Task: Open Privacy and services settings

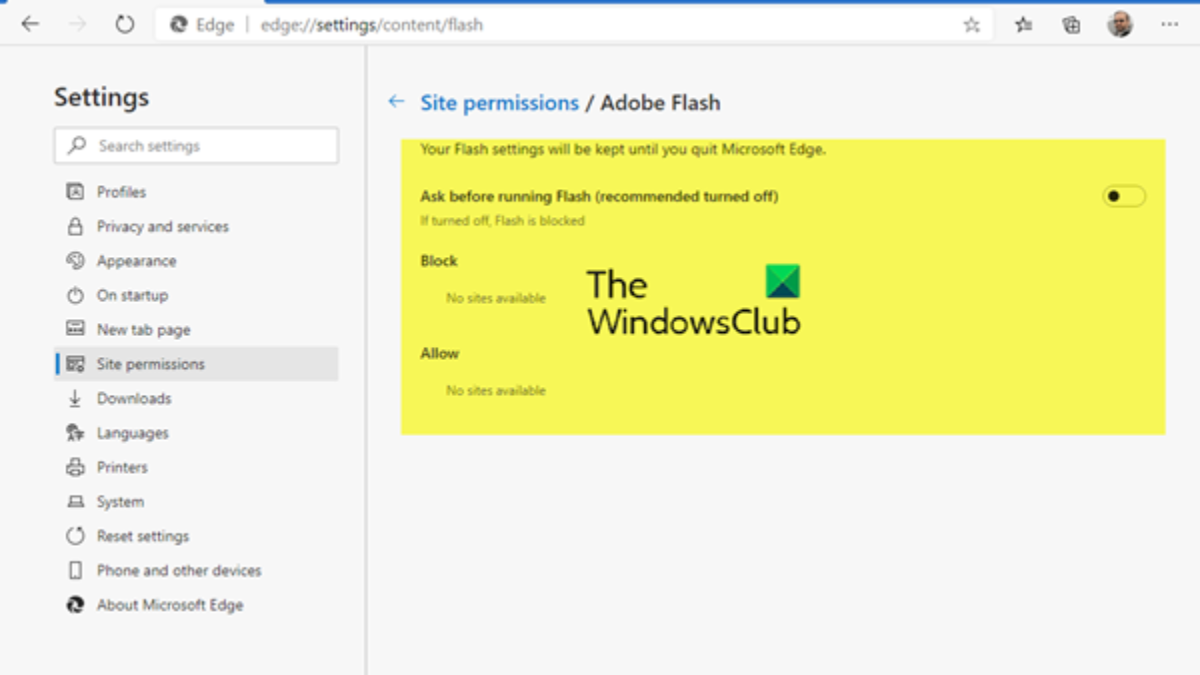Action: pyautogui.click(x=197, y=227)
